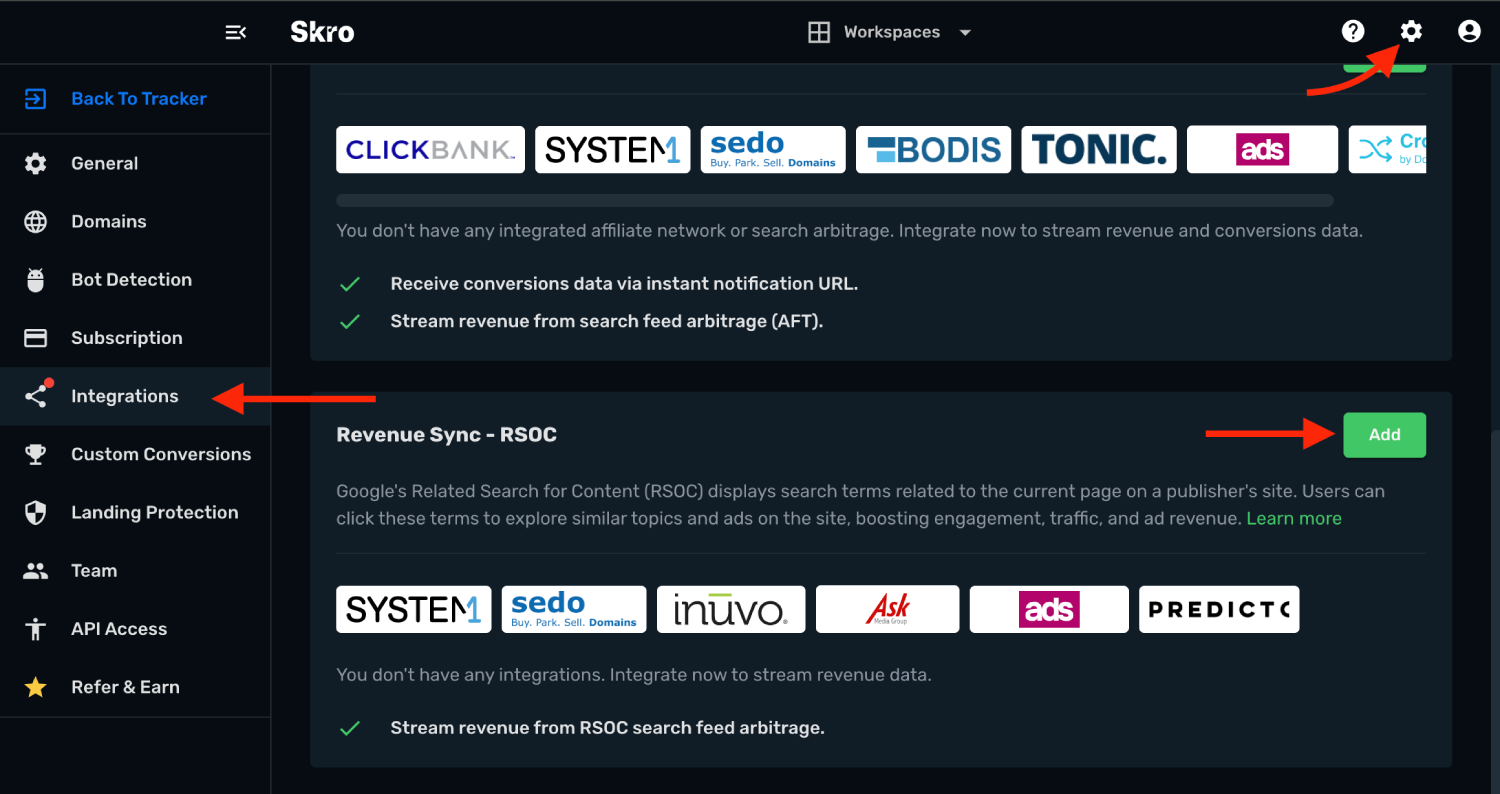
Task: Open the API Access menu item
Action: click(135, 629)
